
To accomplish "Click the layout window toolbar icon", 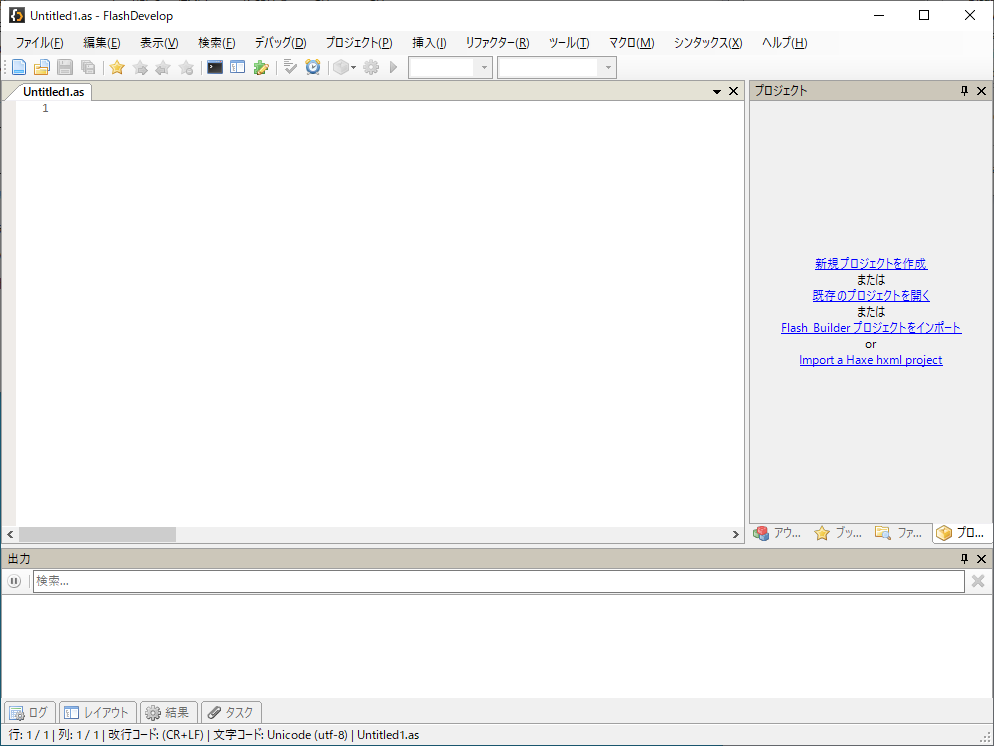I will 238,67.
